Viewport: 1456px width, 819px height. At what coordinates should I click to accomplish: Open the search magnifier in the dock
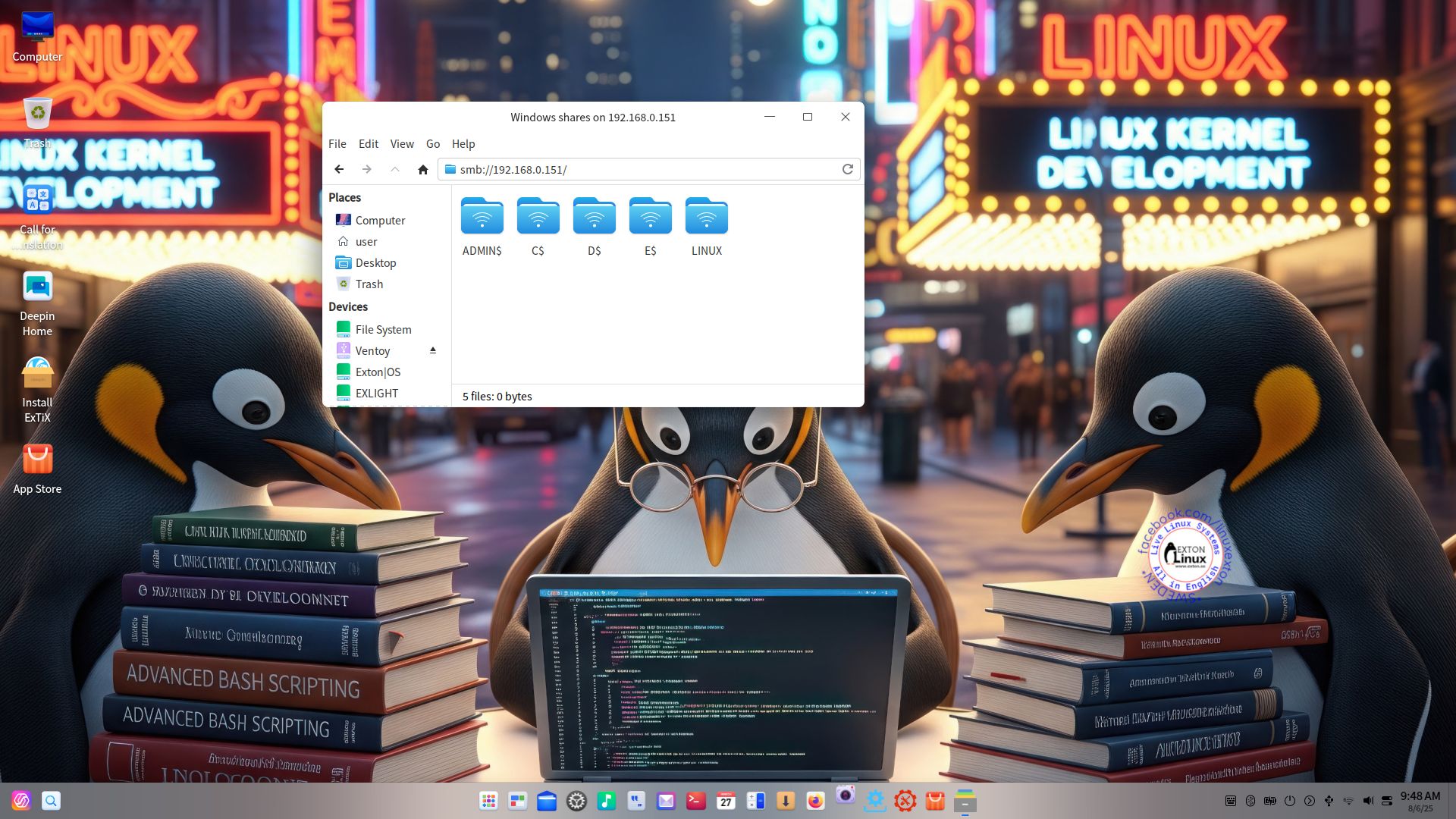pyautogui.click(x=51, y=801)
